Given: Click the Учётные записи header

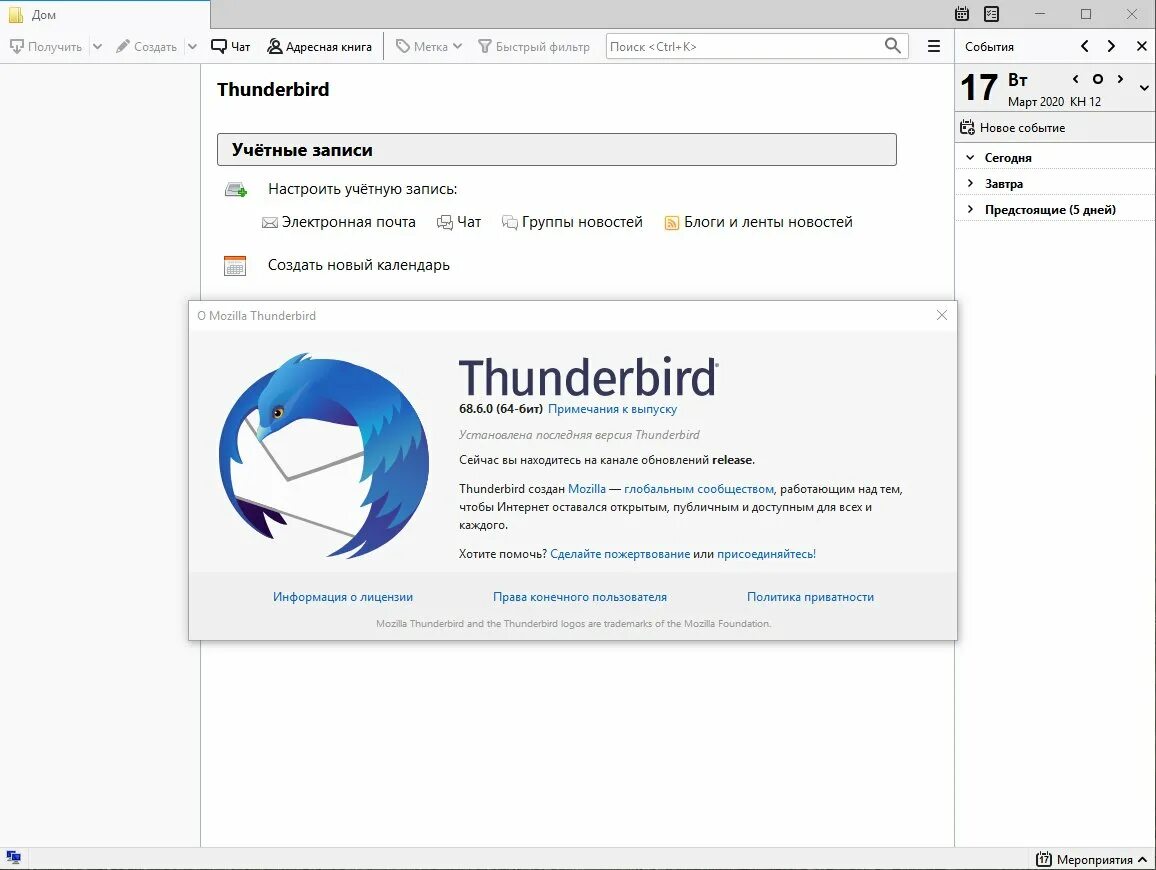Looking at the screenshot, I should (557, 150).
